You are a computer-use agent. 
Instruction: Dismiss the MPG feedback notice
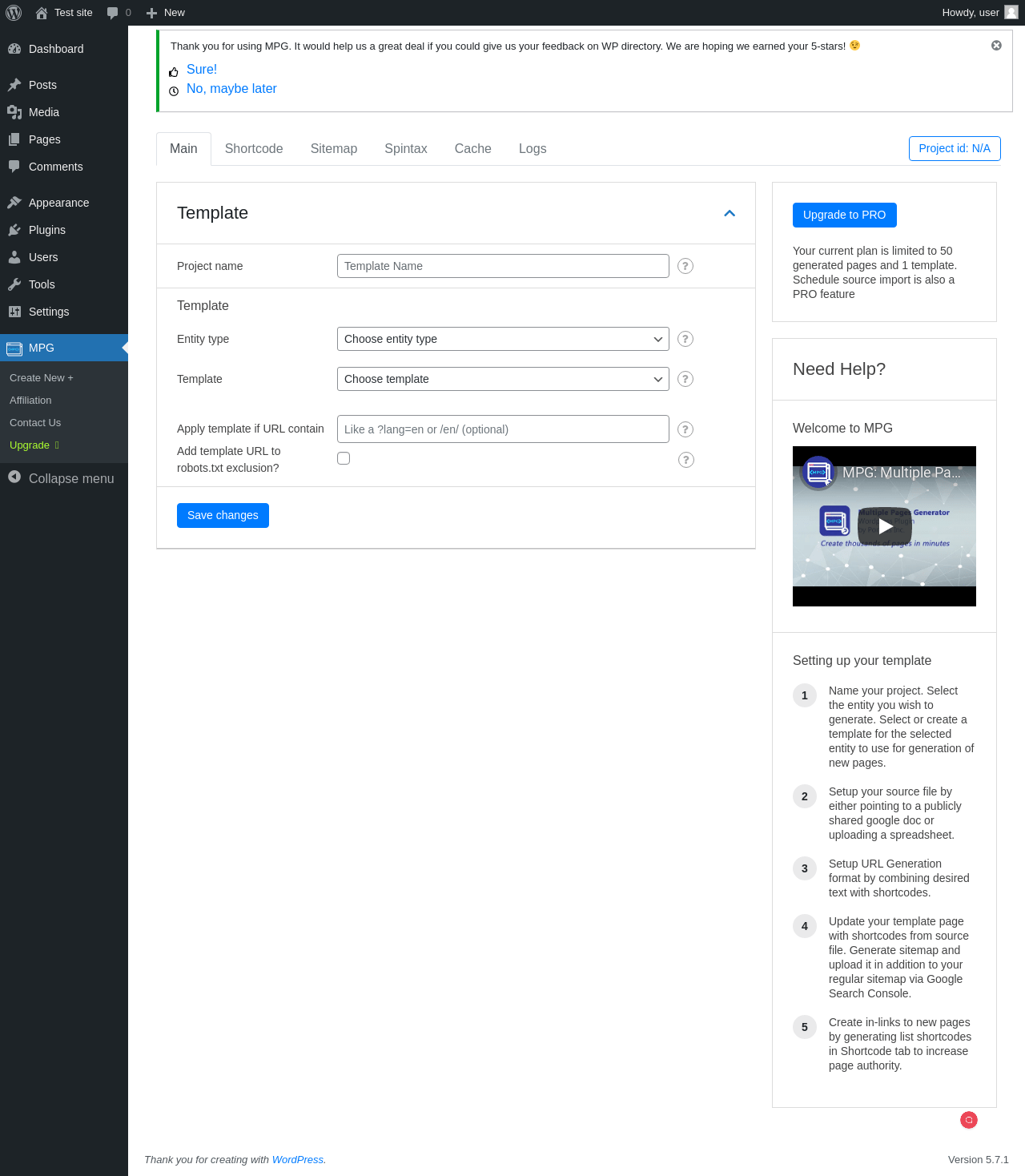coord(996,46)
